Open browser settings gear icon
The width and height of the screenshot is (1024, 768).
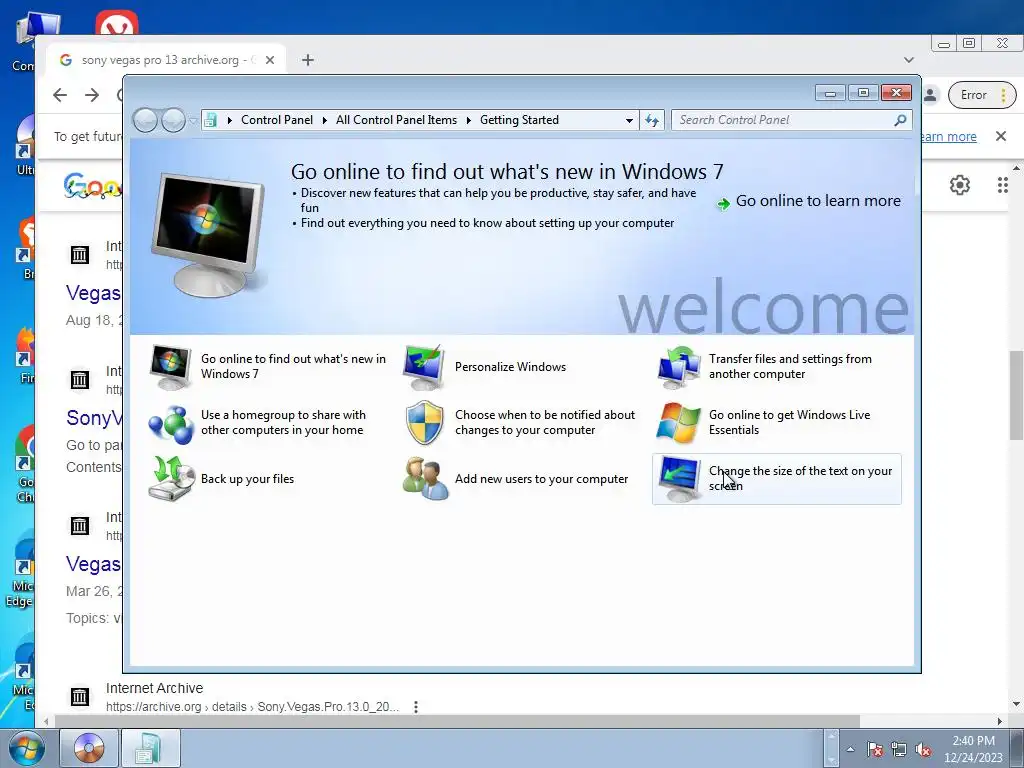(x=959, y=185)
